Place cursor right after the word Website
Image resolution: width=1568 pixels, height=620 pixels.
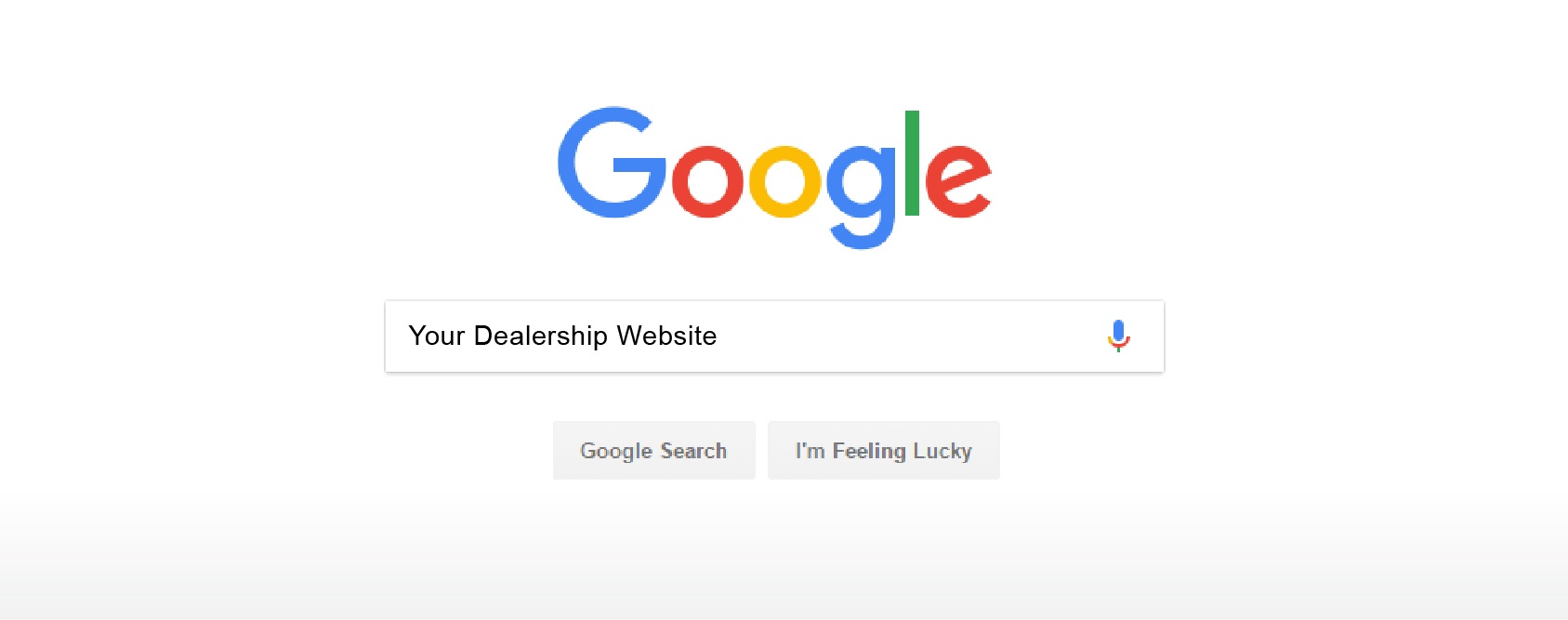(x=719, y=336)
